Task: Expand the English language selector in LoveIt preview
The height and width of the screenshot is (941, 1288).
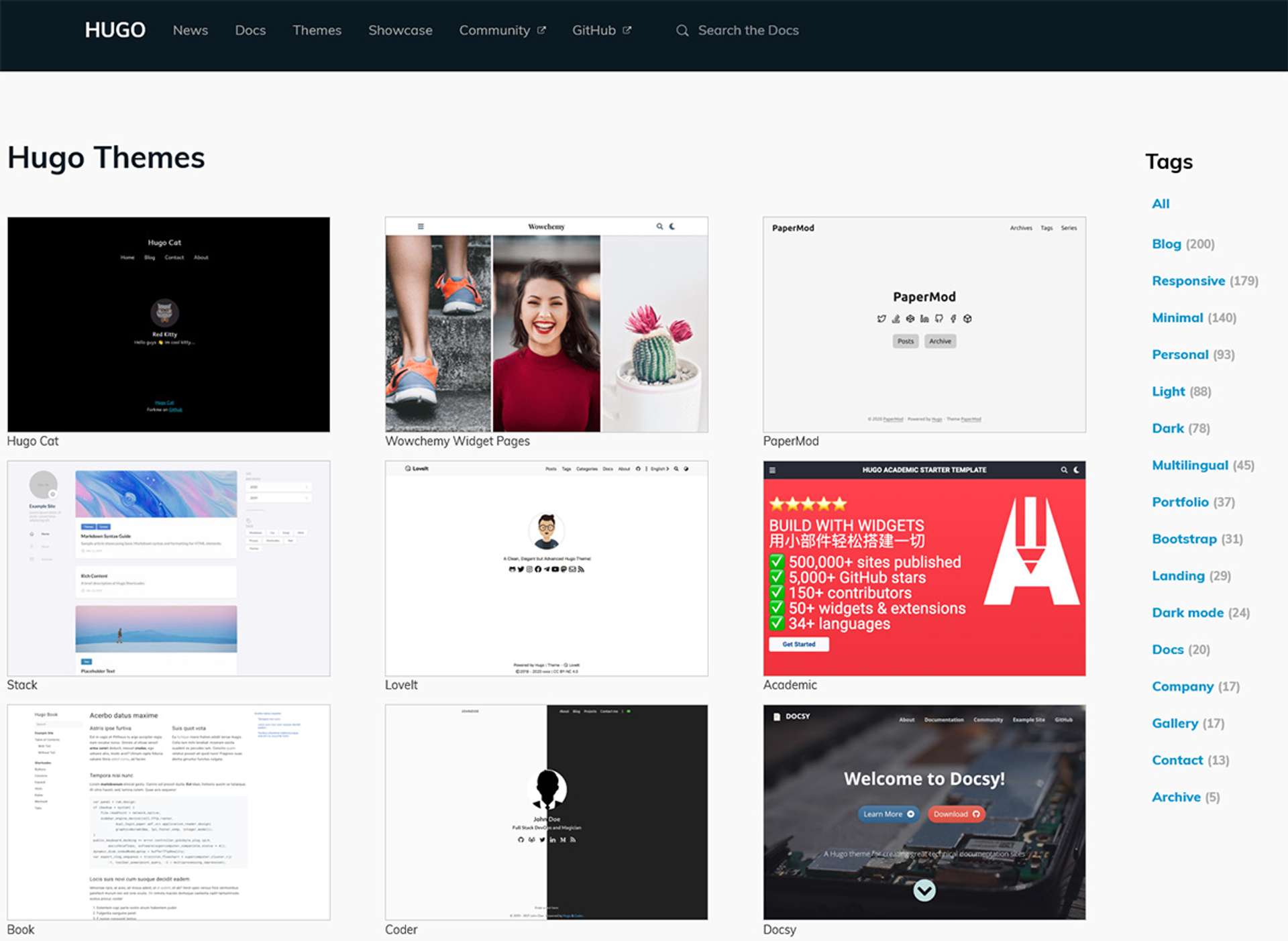Action: click(660, 469)
